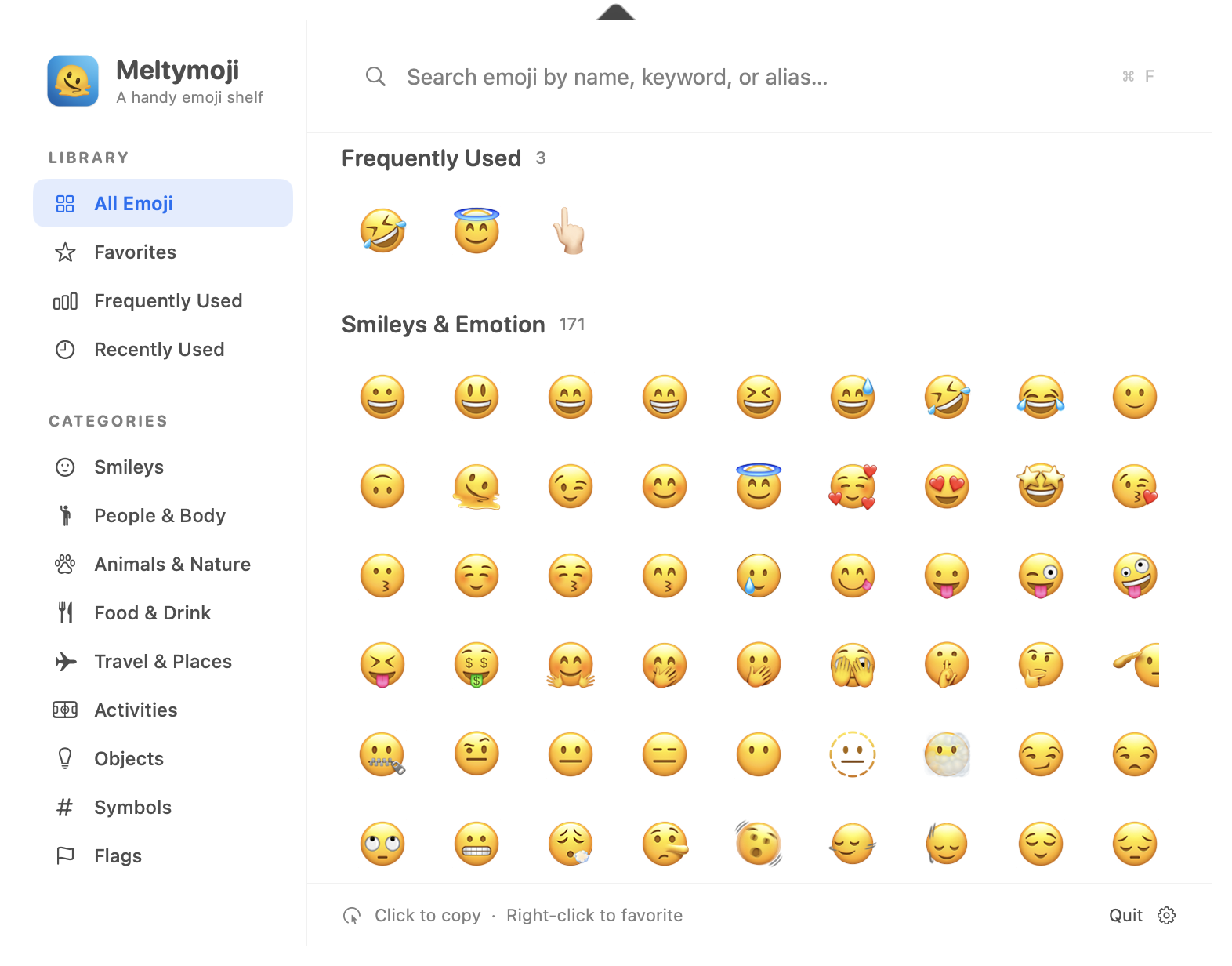Copy the melting face emoji
The height and width of the screenshot is (966, 1232).
coord(476,486)
